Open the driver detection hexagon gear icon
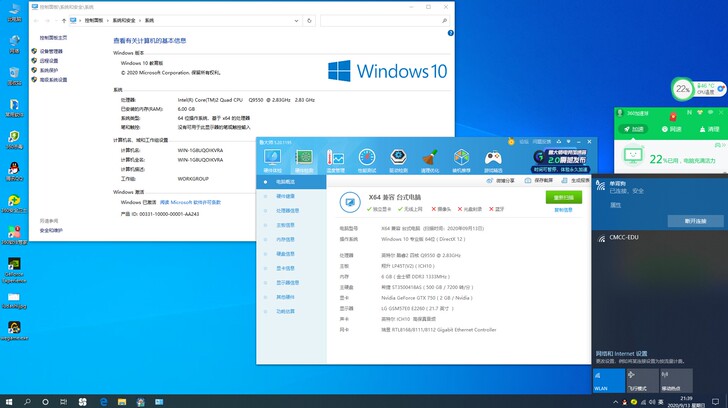 [x=398, y=161]
